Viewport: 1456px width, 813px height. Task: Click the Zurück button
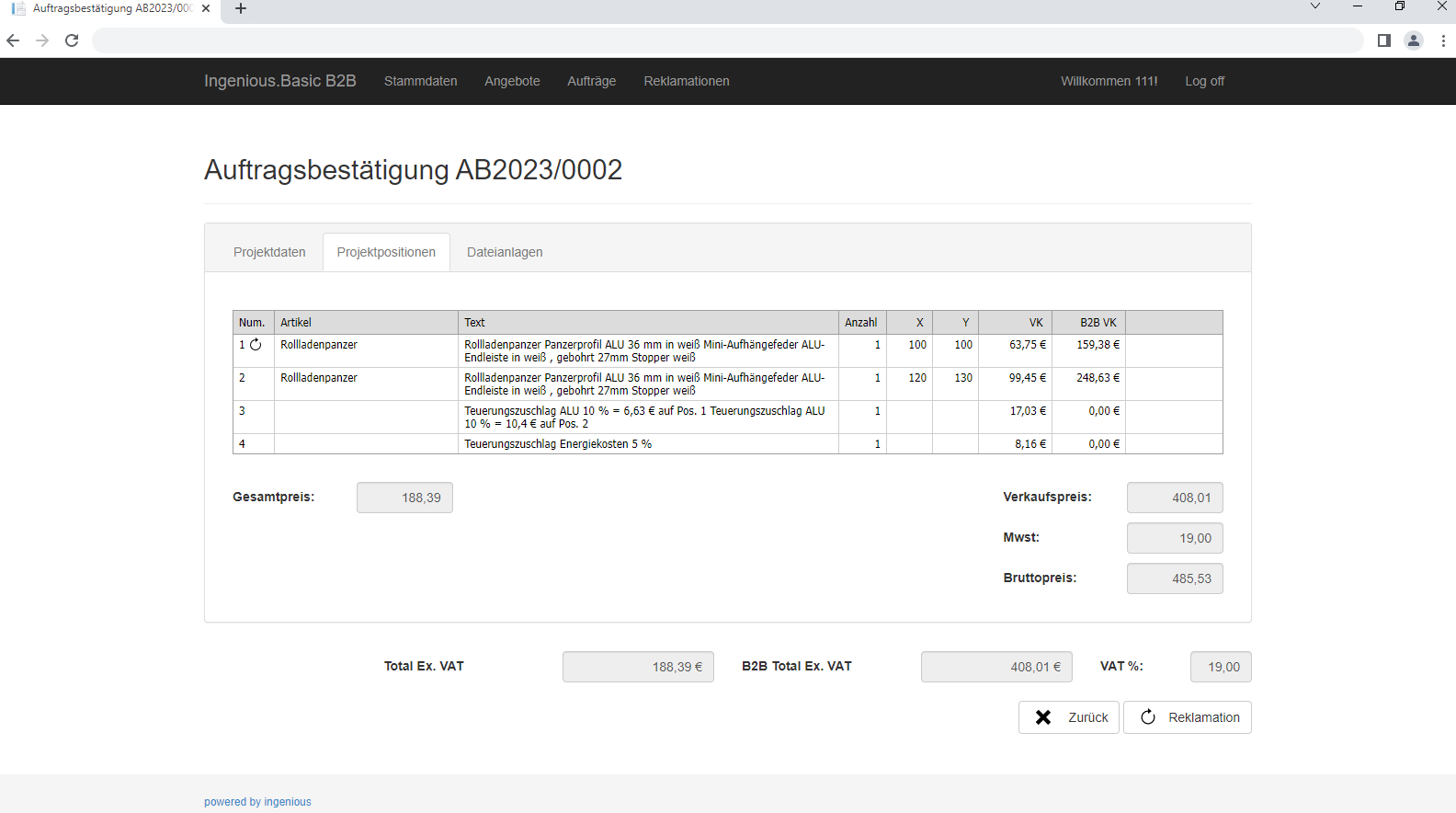click(x=1069, y=717)
